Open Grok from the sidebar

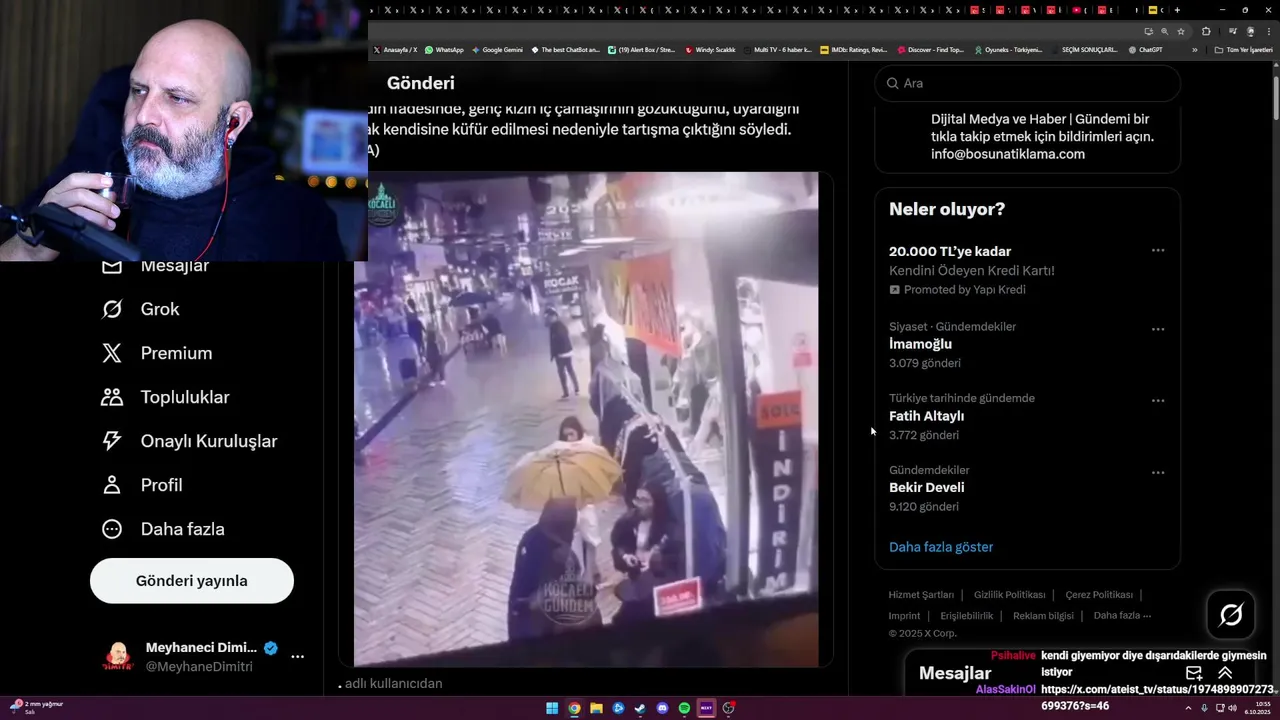pyautogui.click(x=140, y=309)
